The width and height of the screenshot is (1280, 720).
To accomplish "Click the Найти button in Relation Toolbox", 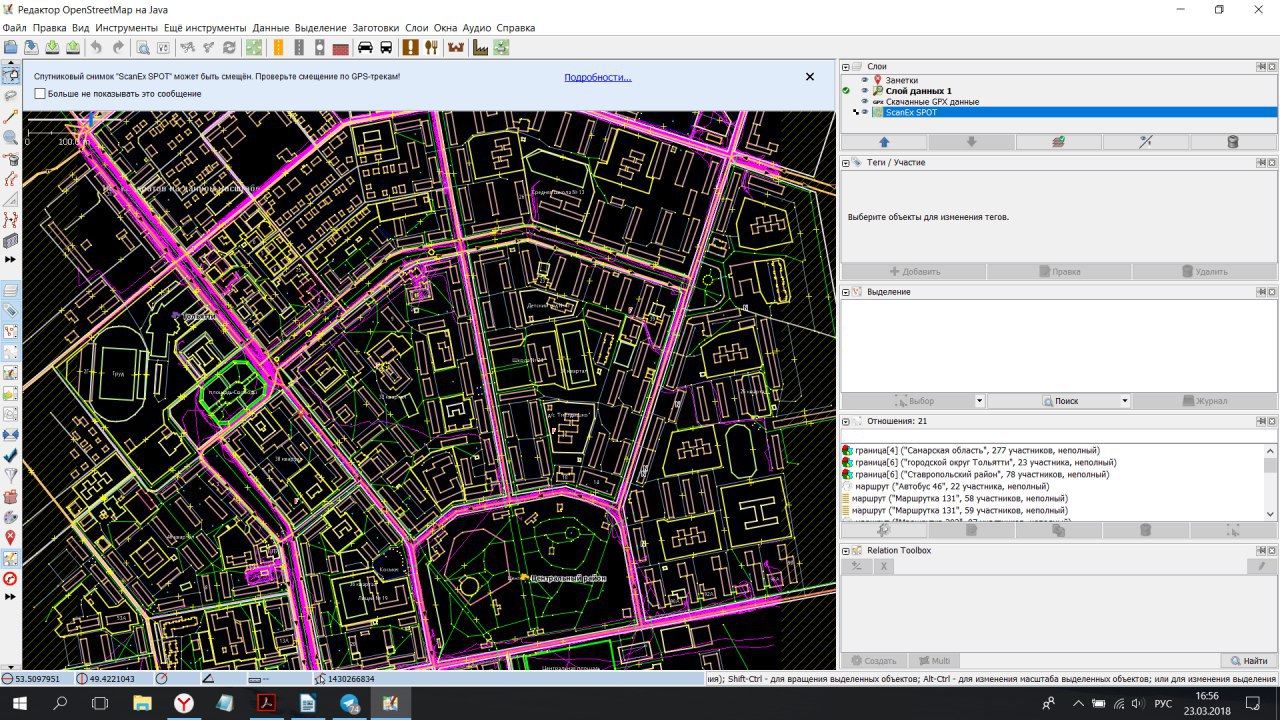I will [x=1249, y=661].
